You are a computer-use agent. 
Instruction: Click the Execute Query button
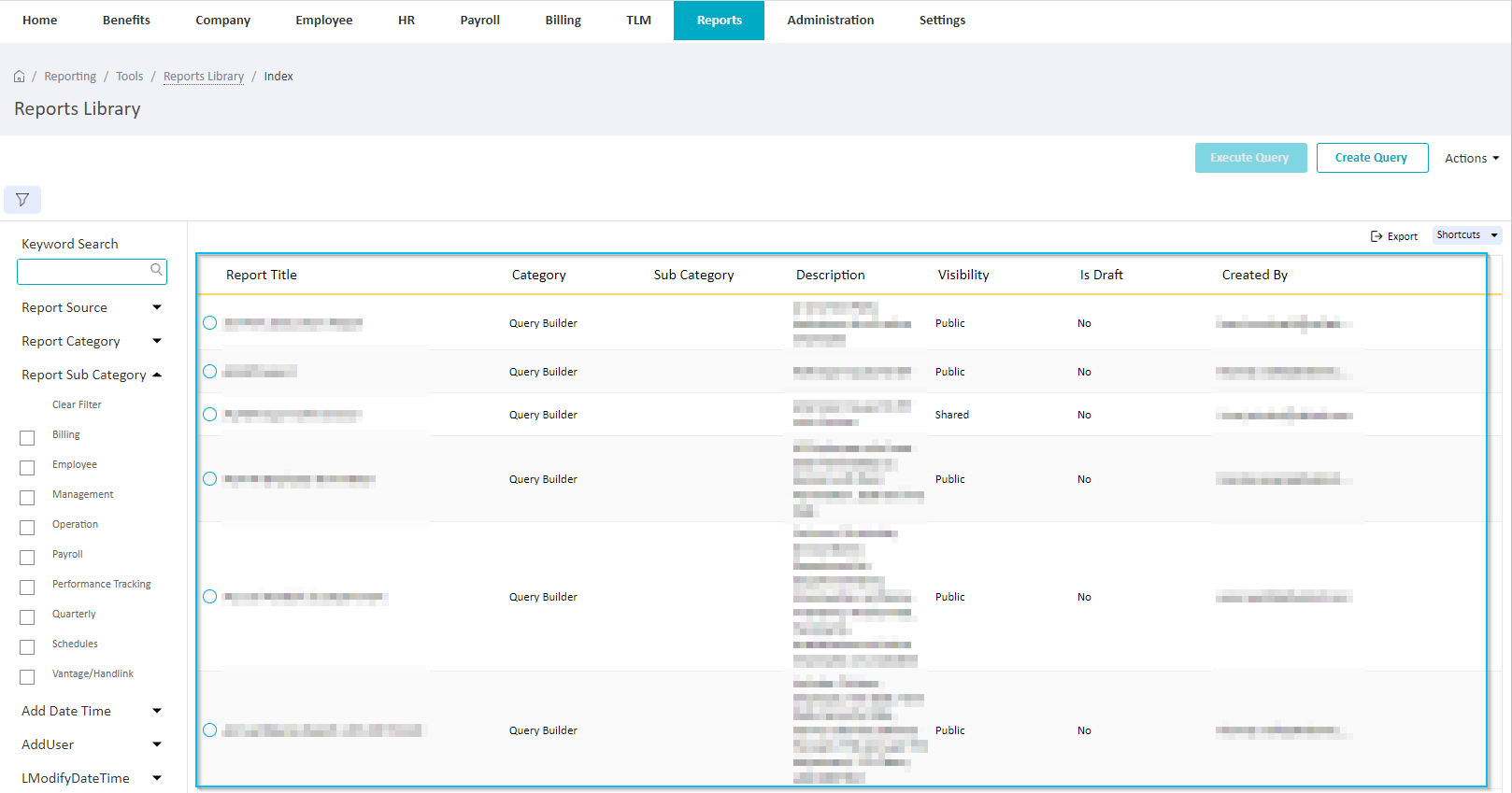[1250, 158]
